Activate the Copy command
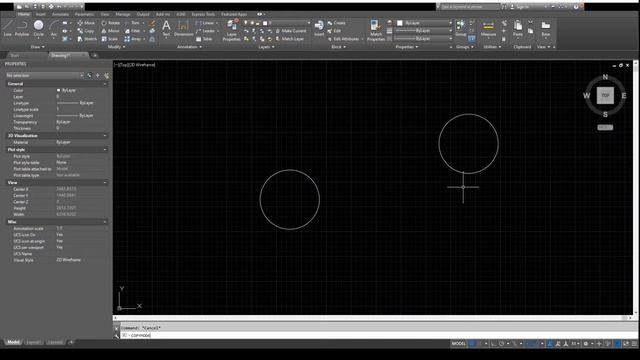 coord(86,31)
